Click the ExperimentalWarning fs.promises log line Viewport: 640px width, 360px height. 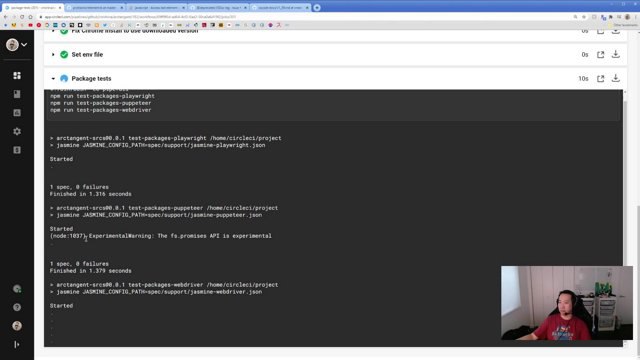pos(161,236)
